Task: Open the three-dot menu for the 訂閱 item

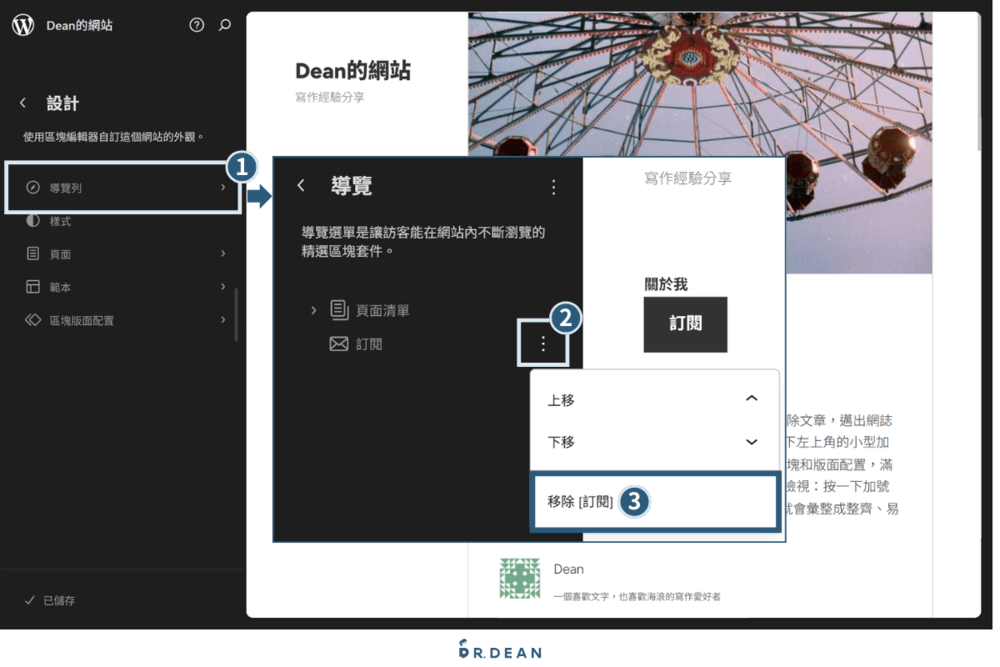Action: [542, 344]
